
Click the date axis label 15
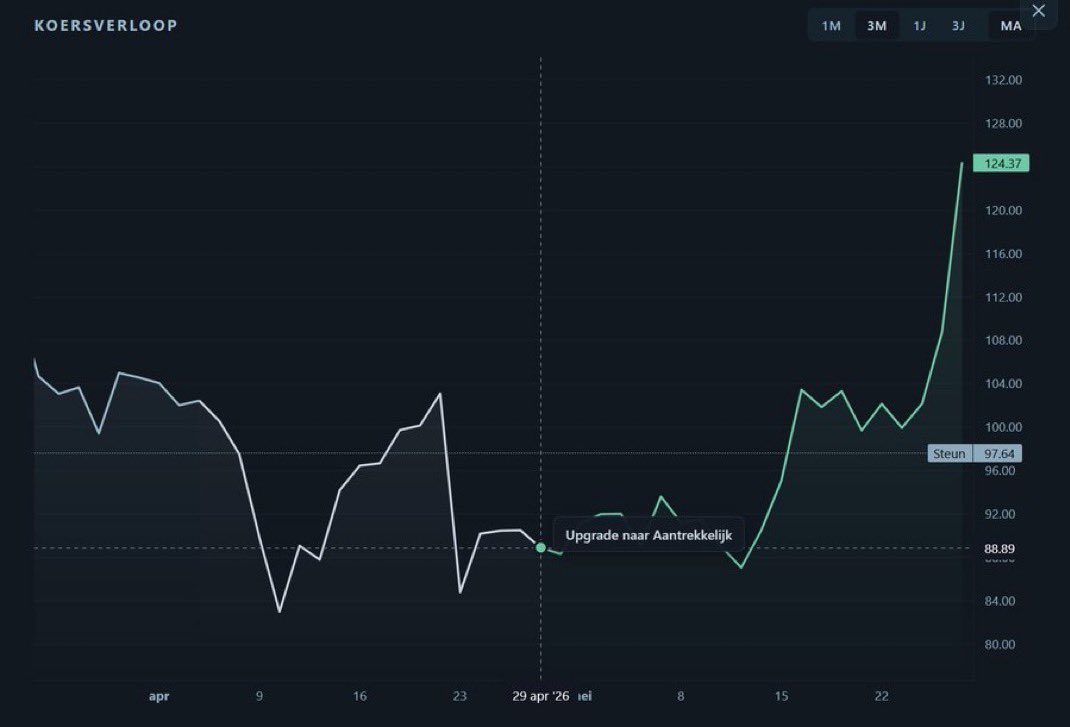pos(781,696)
